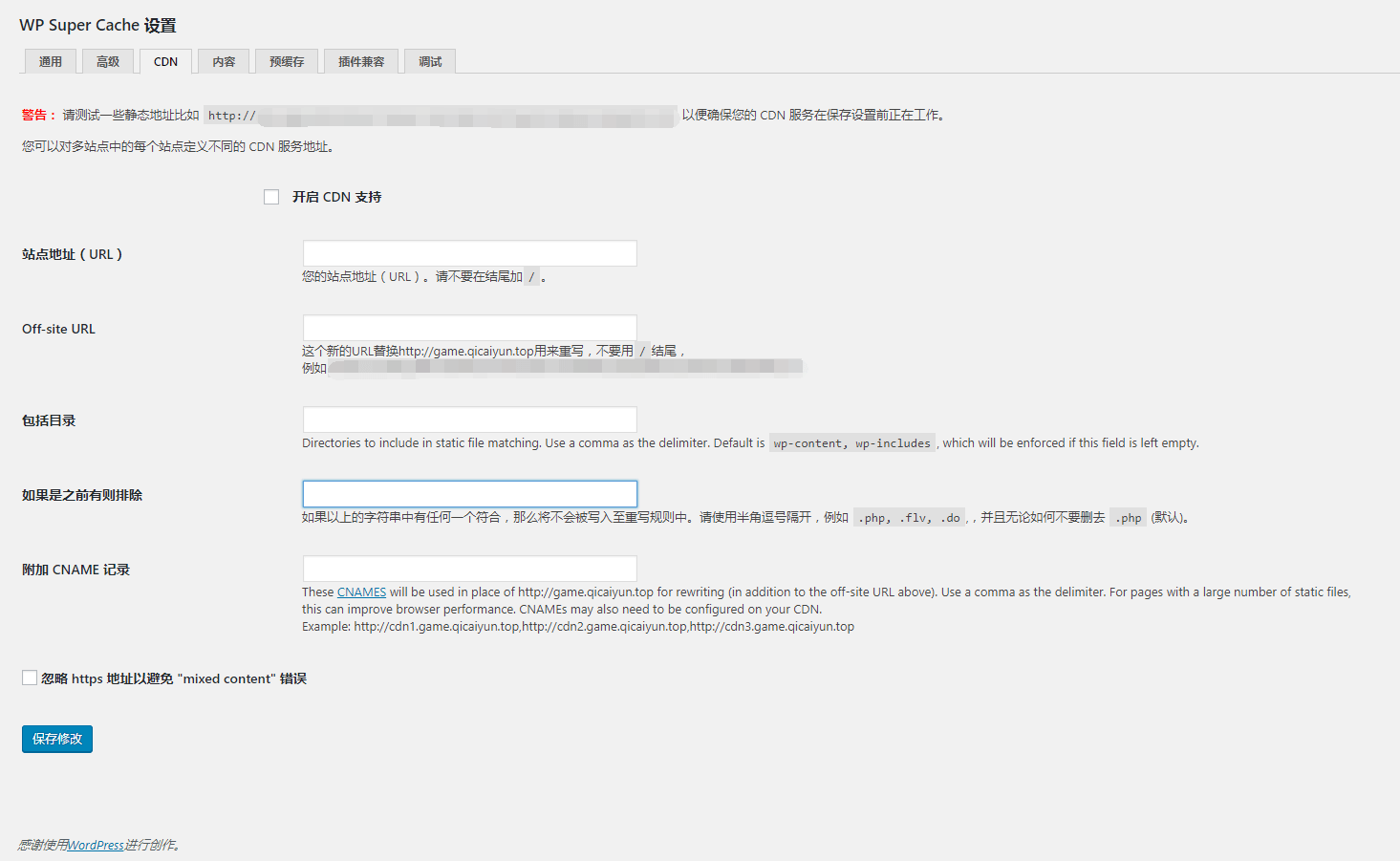Viewport: 1400px width, 861px height.
Task: Open the 调试 tab
Action: tap(430, 62)
